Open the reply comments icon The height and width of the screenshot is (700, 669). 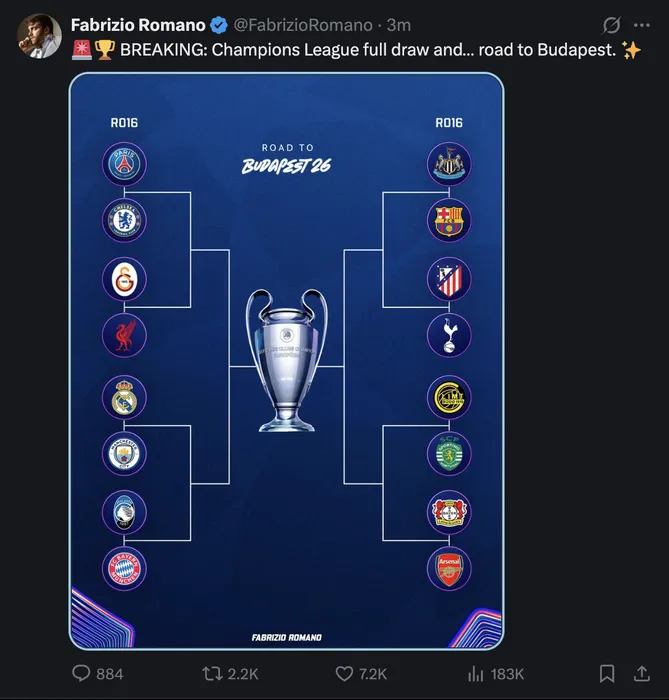81,673
